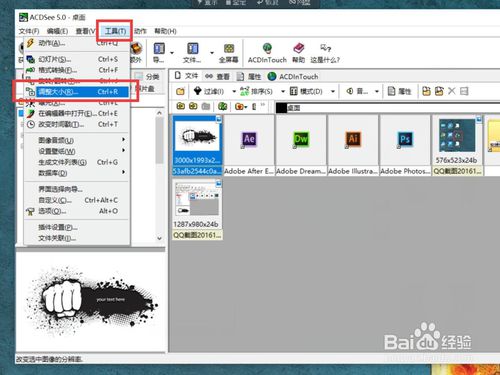Open 选项(O)... options entry

[77, 211]
